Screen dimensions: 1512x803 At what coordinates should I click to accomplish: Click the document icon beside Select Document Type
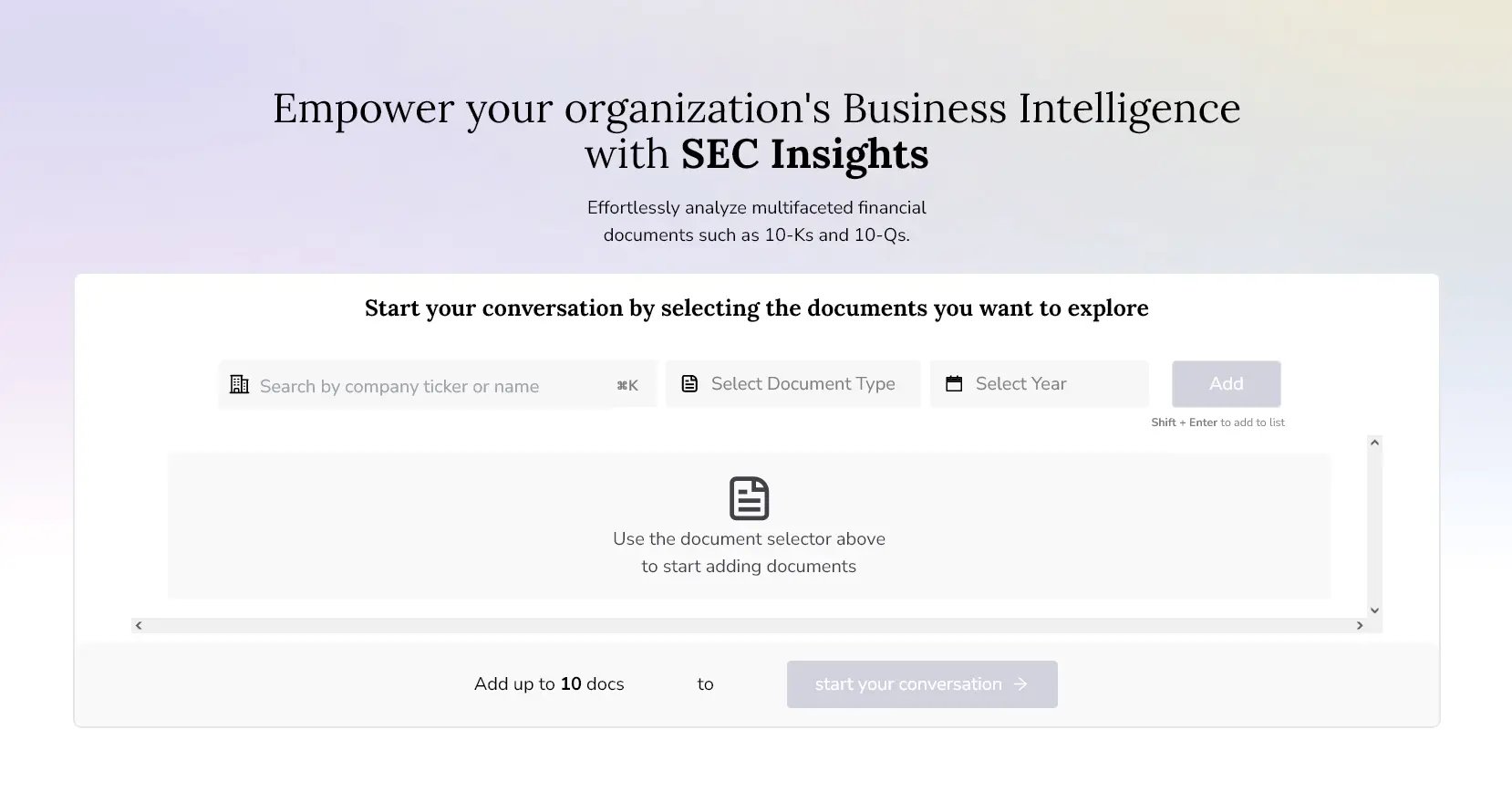pyautogui.click(x=690, y=384)
